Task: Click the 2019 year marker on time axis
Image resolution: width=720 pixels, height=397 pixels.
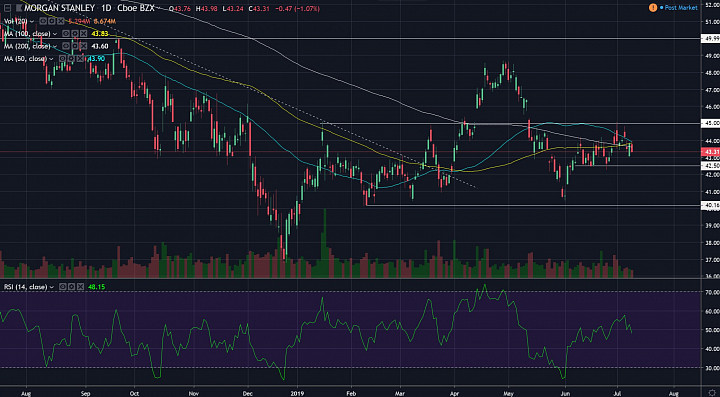Action: [298, 392]
